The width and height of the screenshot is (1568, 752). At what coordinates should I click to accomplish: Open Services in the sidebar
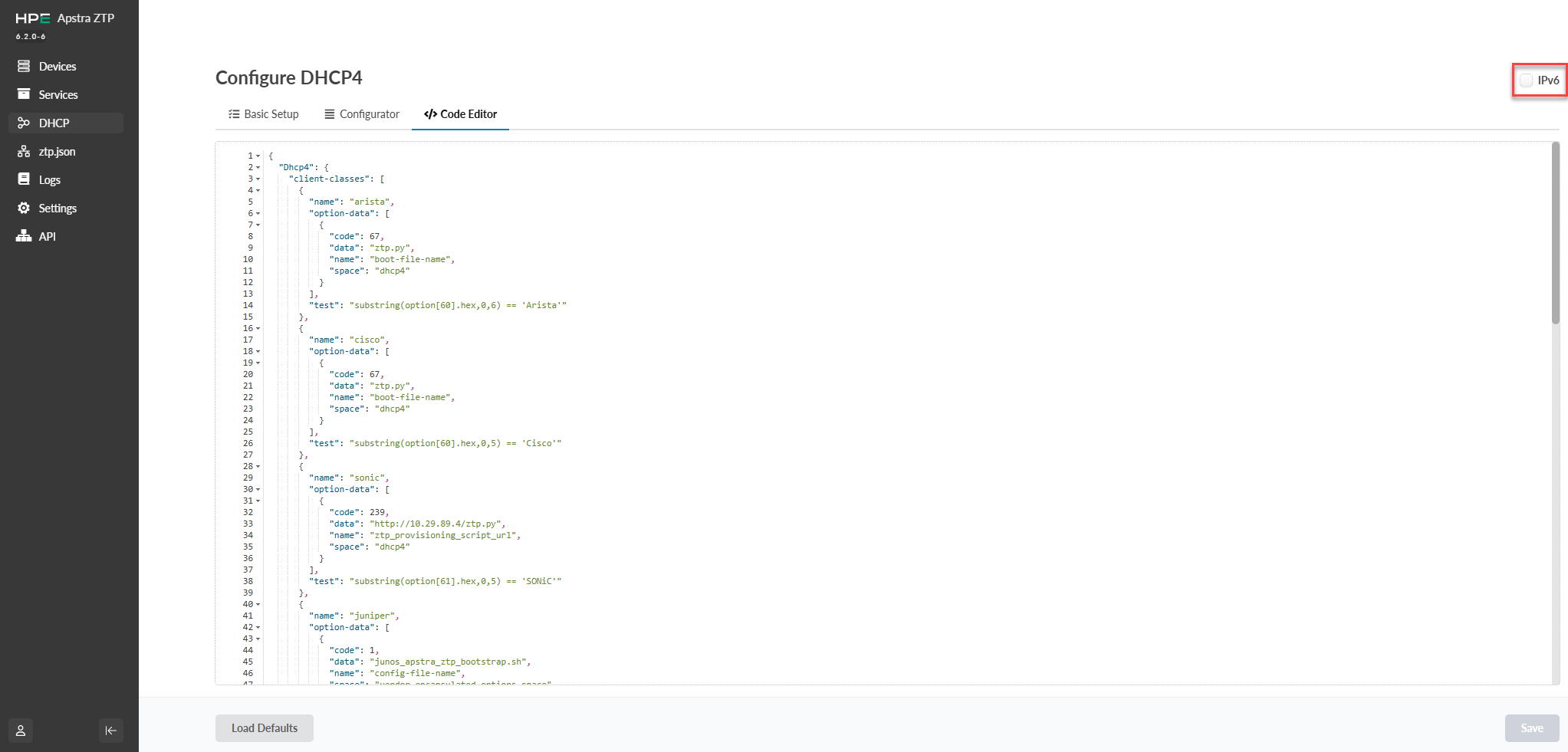tap(65, 94)
